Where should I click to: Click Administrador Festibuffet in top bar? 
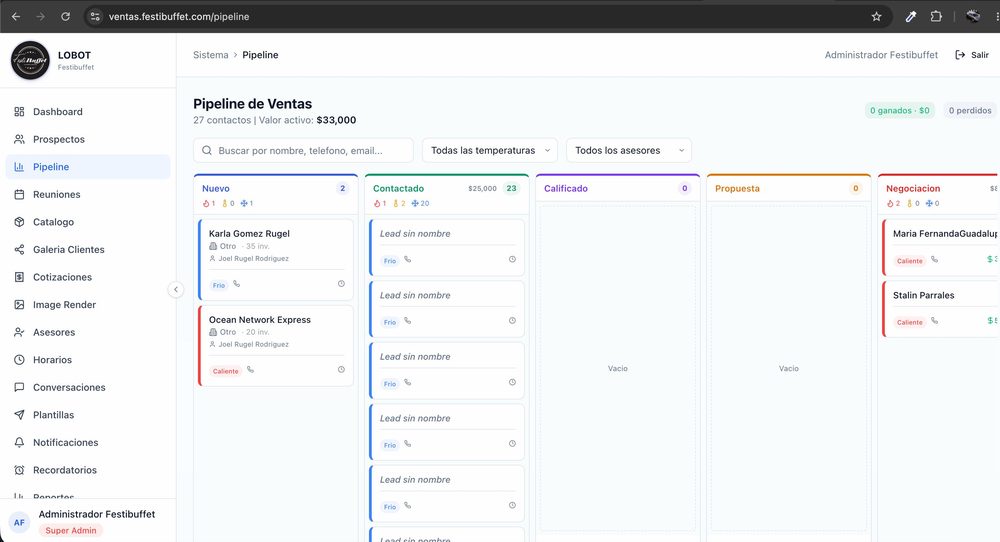coord(881,55)
